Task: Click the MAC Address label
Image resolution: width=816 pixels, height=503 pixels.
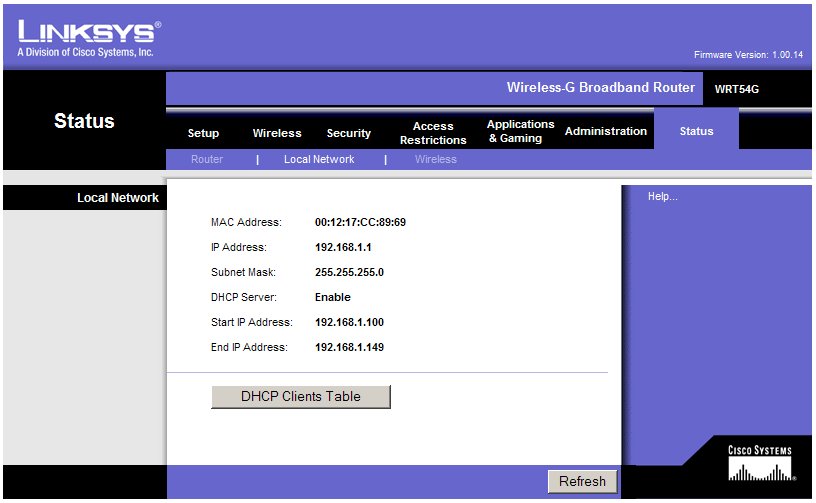Action: tap(246, 222)
